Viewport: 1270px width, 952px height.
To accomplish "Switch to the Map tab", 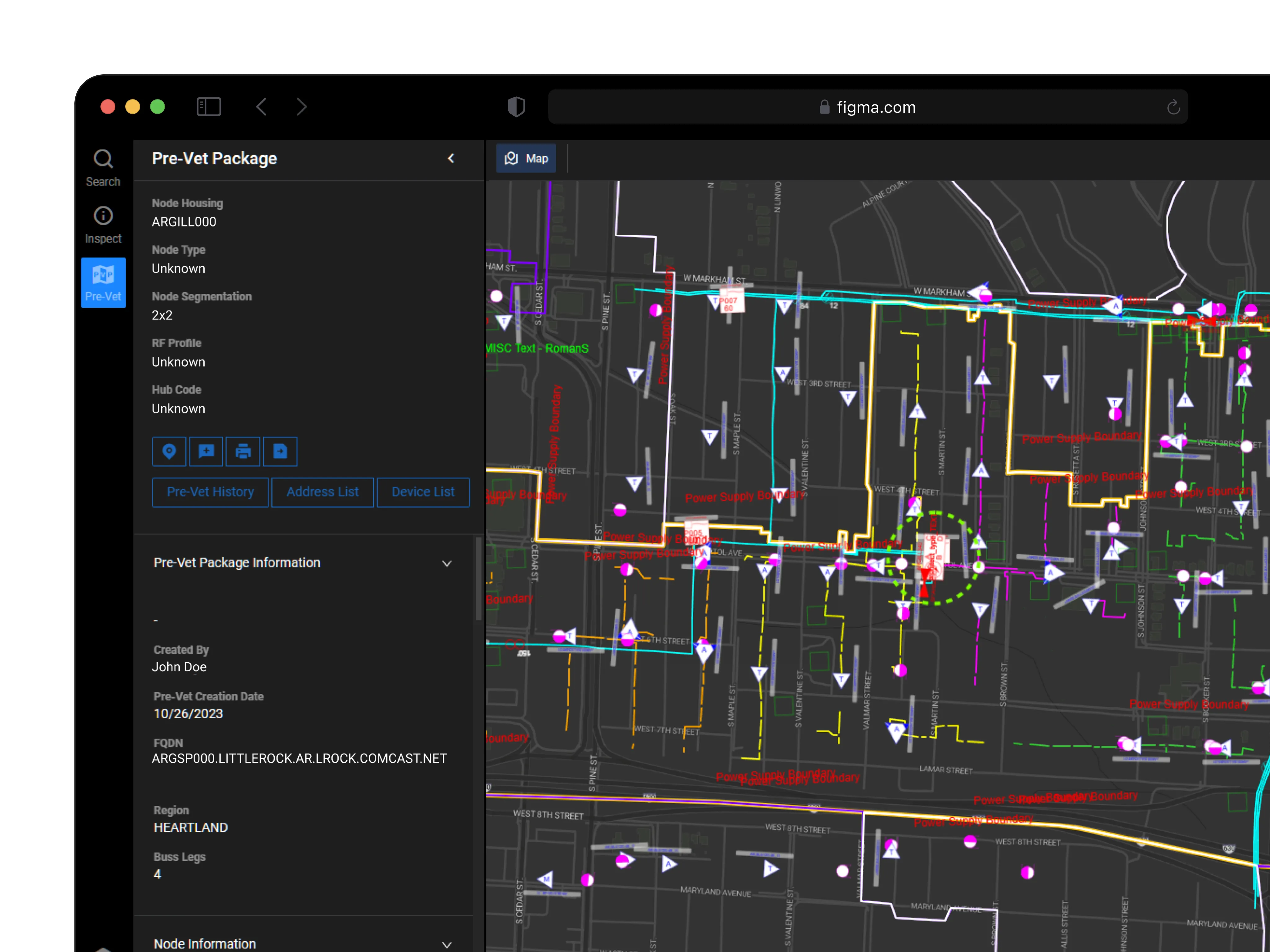I will 526,158.
